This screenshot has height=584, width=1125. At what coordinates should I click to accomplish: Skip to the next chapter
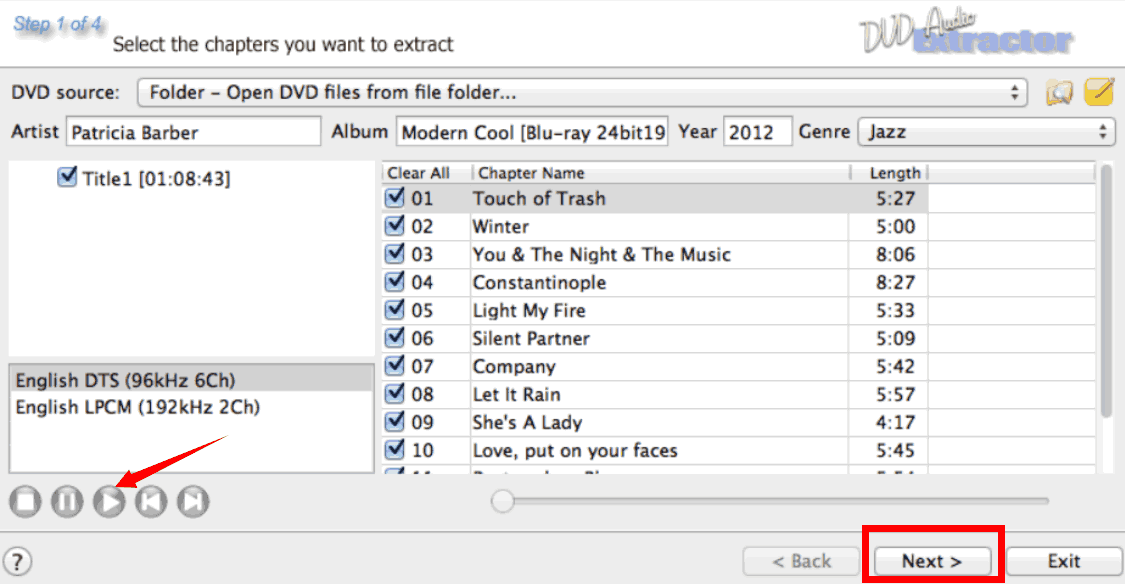[193, 502]
